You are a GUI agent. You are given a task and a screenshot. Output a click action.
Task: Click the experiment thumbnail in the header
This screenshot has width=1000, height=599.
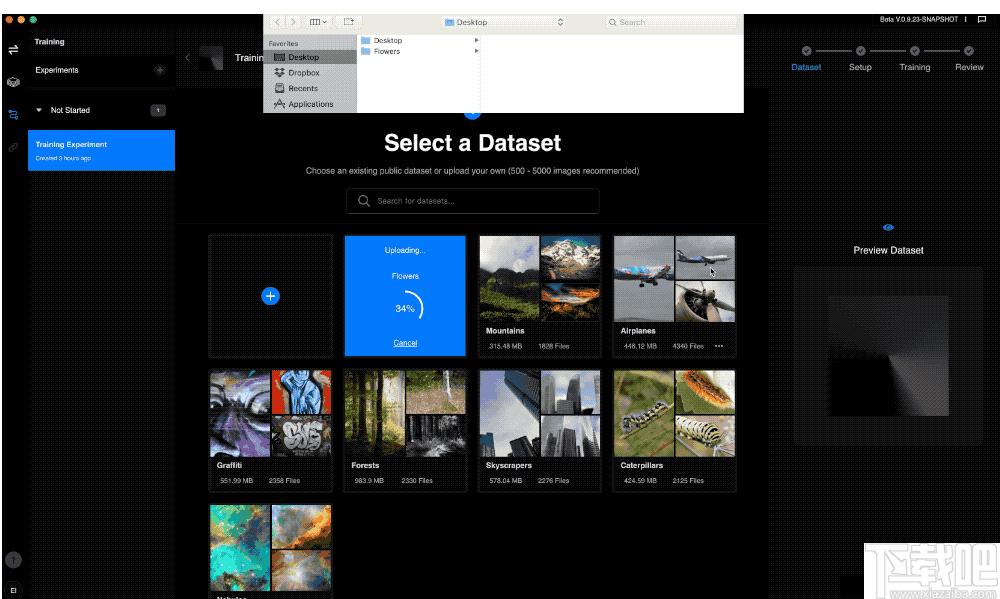pos(211,58)
